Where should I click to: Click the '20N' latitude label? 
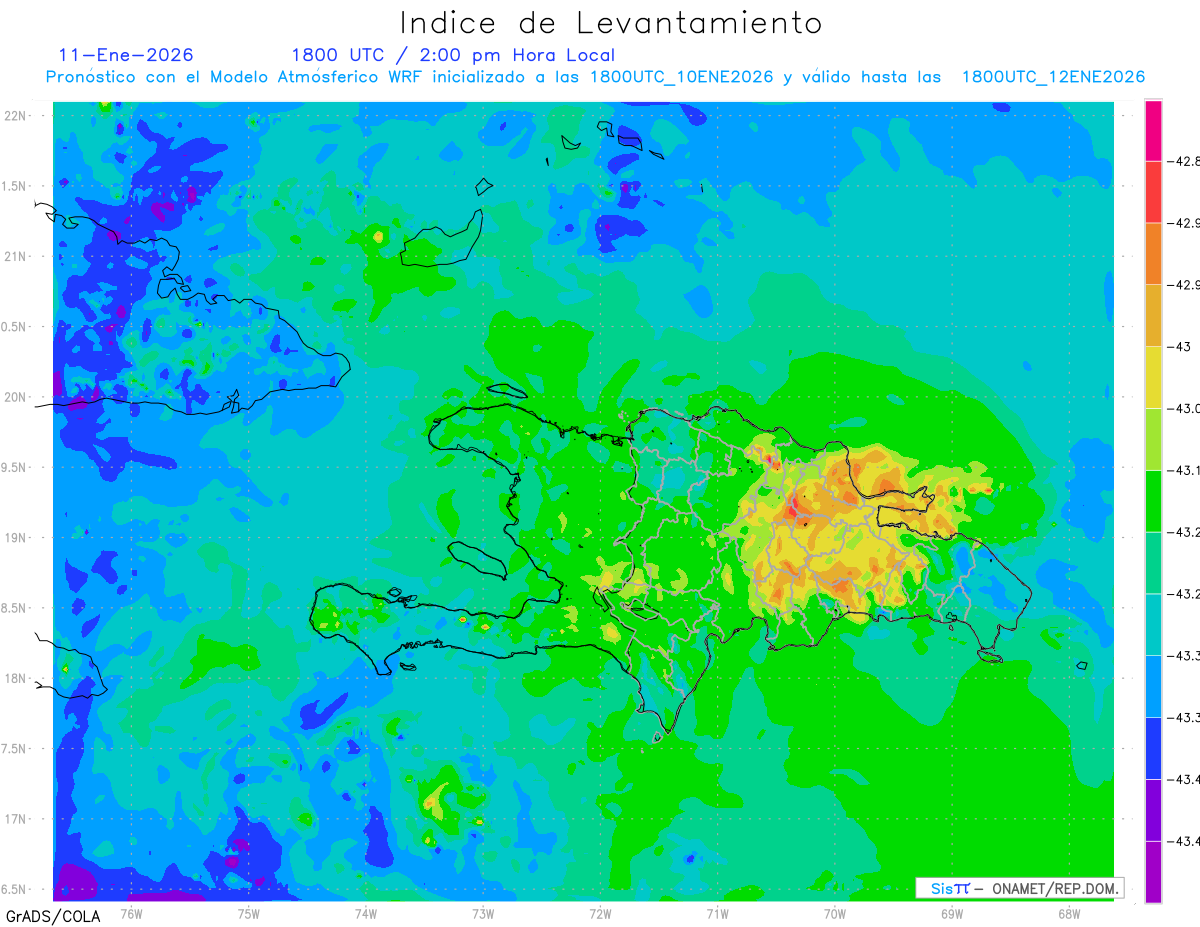[x=16, y=397]
